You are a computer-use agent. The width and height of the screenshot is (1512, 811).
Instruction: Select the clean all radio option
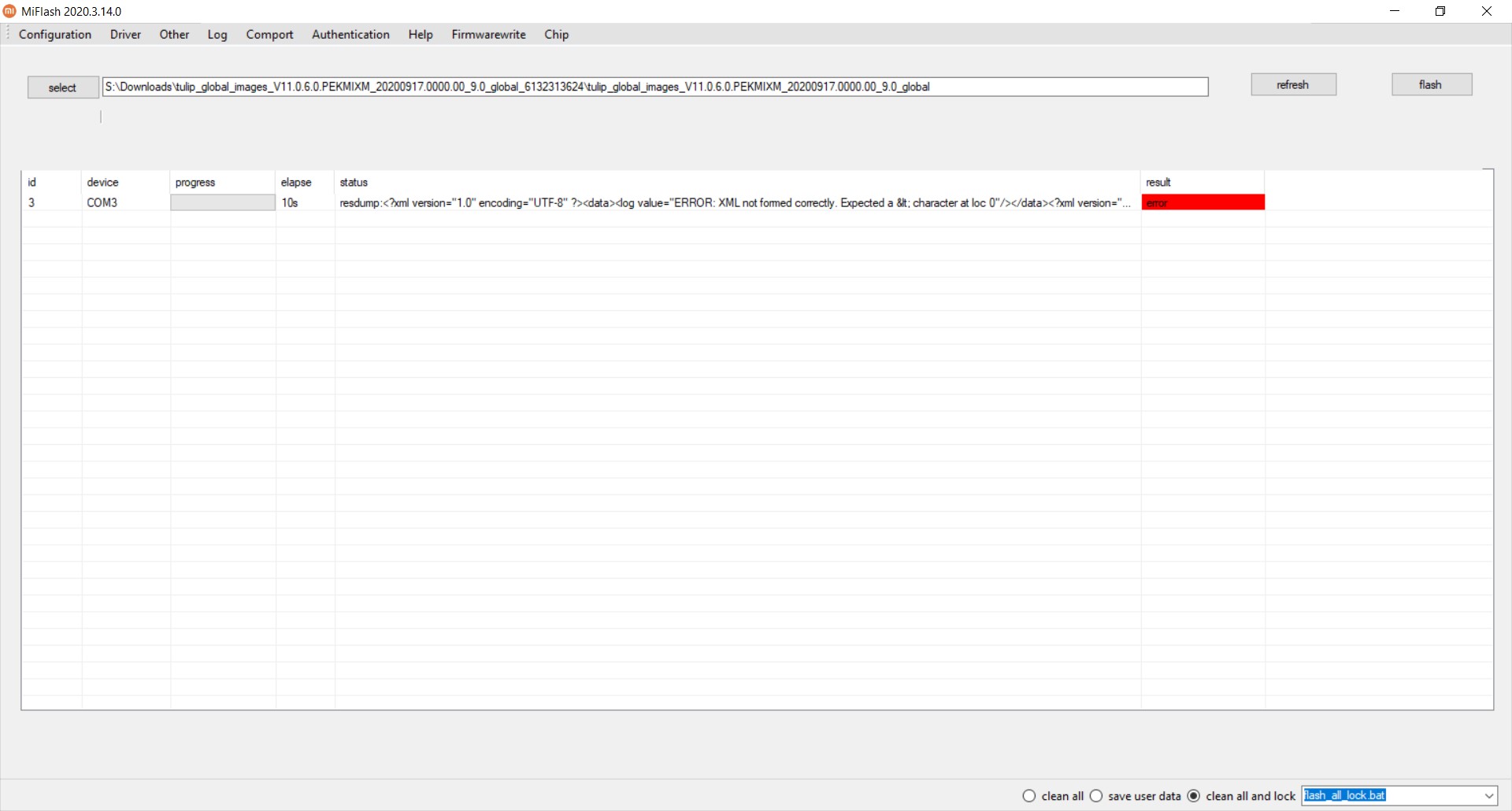pyautogui.click(x=1053, y=796)
